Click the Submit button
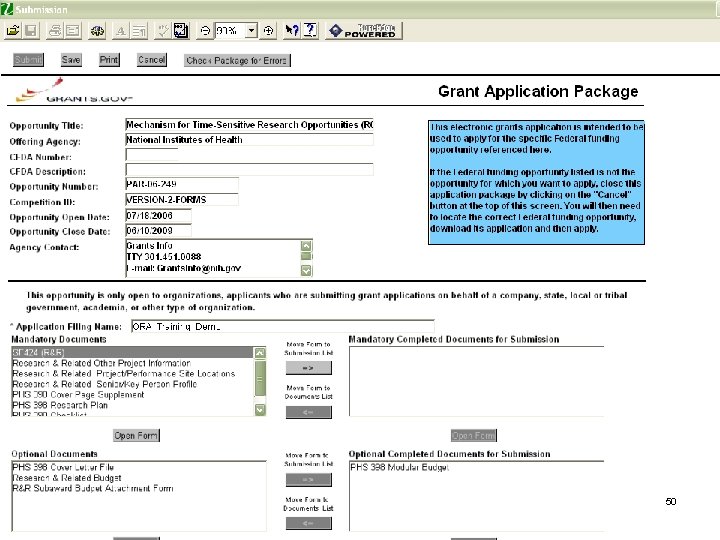Viewport: 720px width, 540px height. tap(28, 60)
